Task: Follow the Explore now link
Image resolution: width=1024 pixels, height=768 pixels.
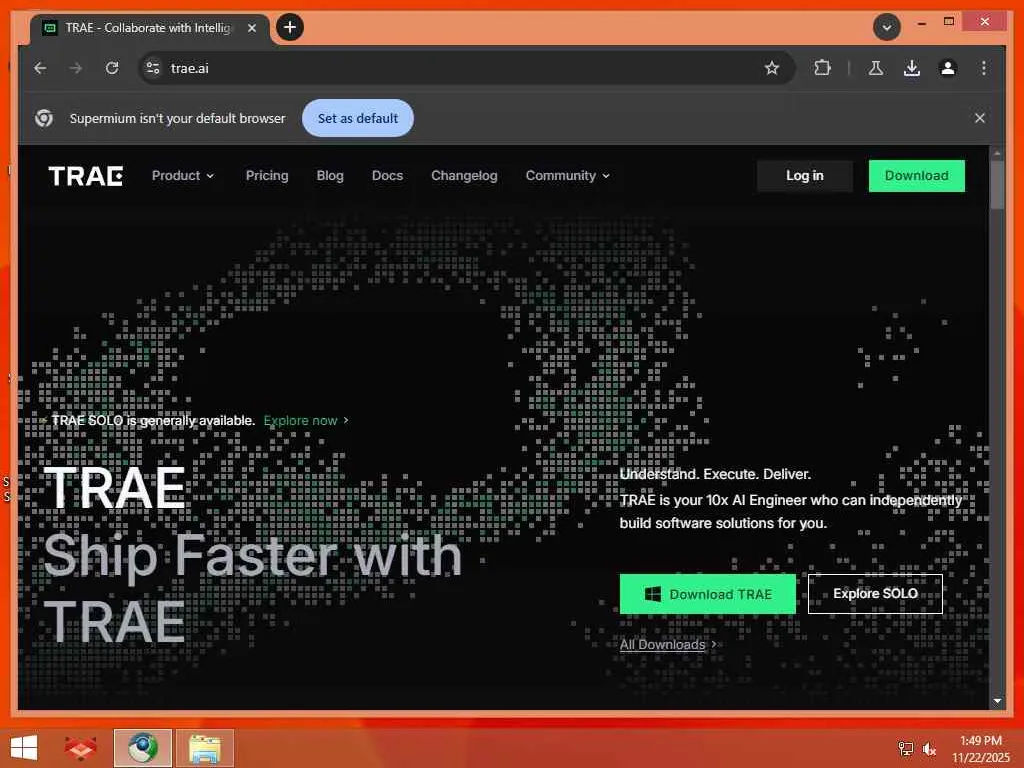Action: (x=306, y=421)
